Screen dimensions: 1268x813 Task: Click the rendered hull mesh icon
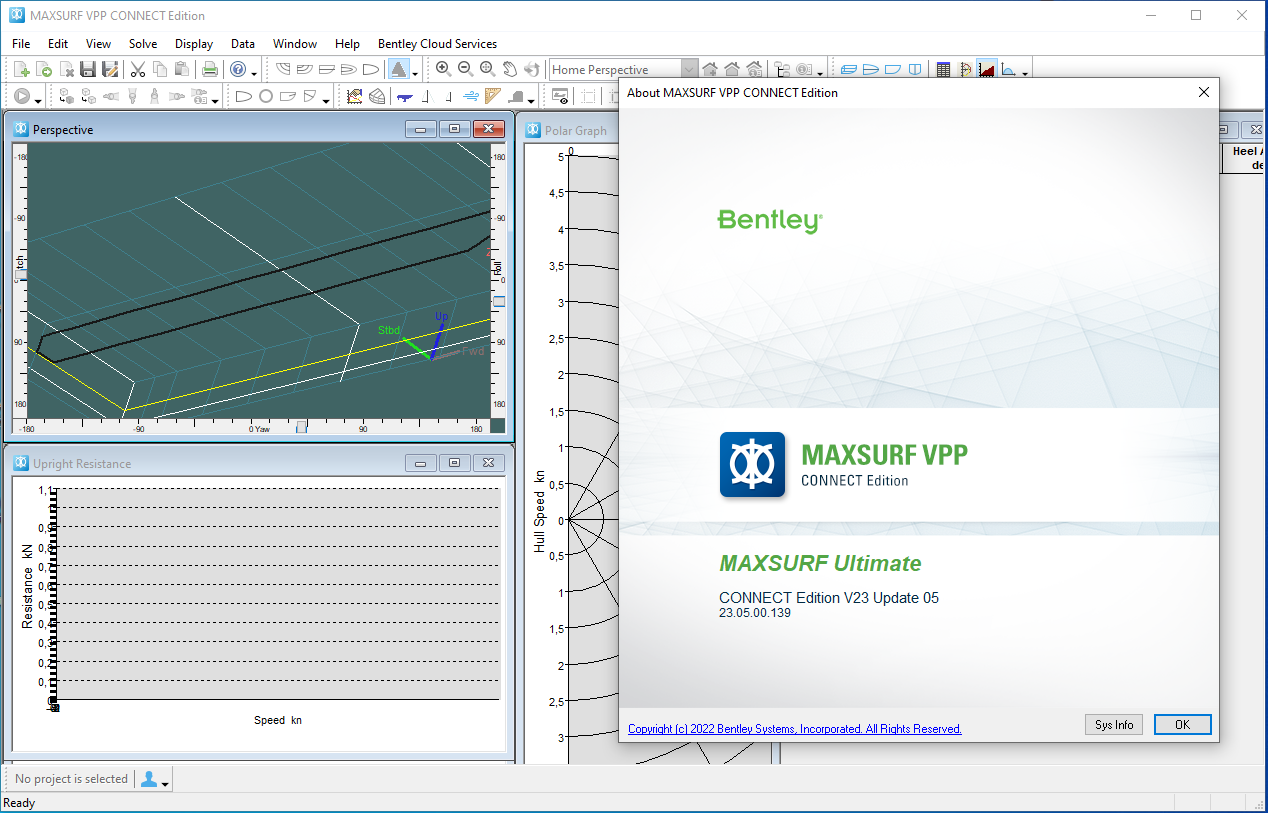(376, 96)
